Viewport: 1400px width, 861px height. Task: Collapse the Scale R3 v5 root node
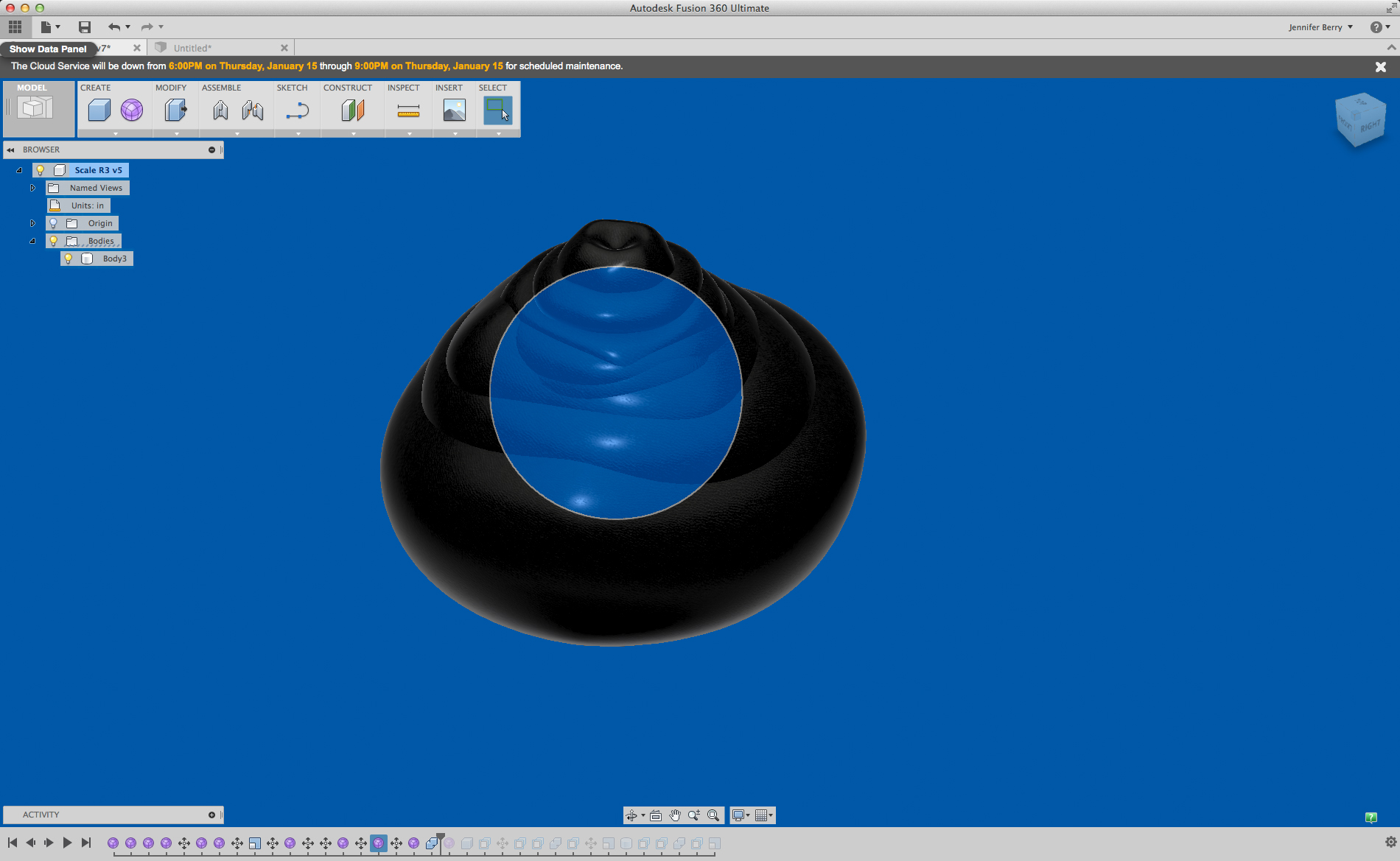pyautogui.click(x=19, y=170)
